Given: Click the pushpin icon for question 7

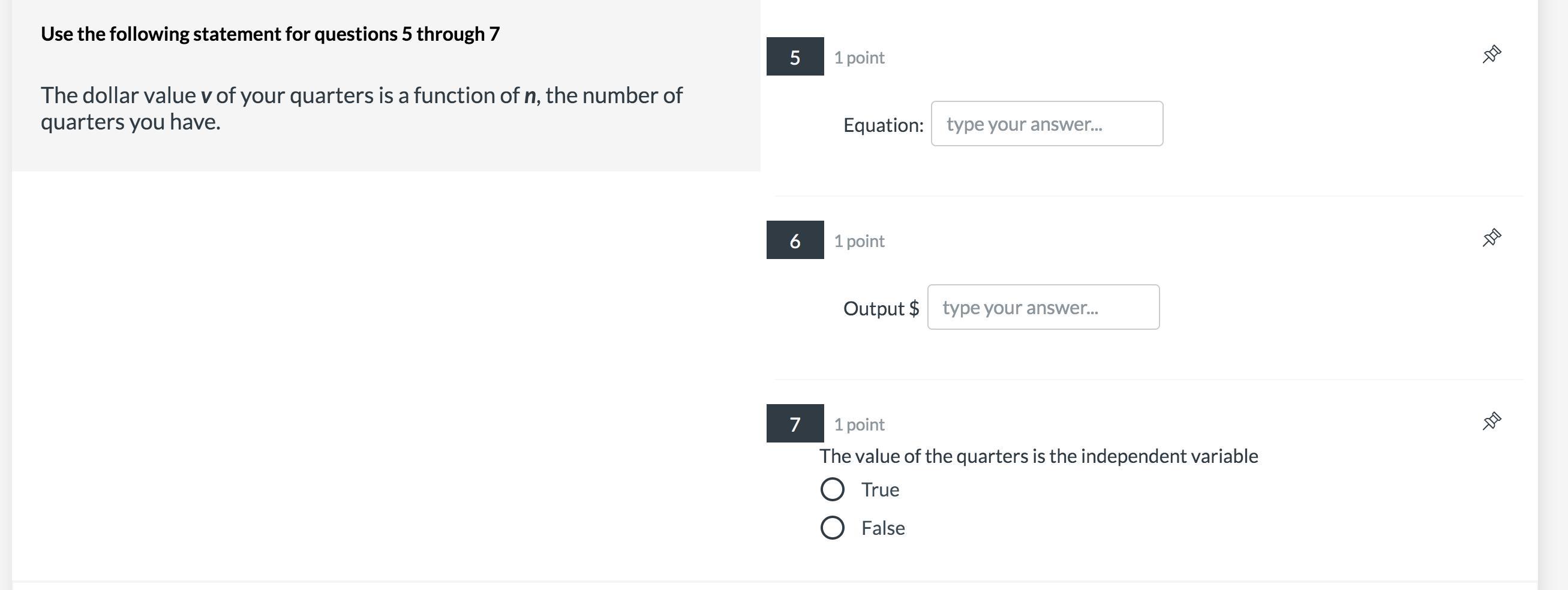Looking at the screenshot, I should point(1491,421).
